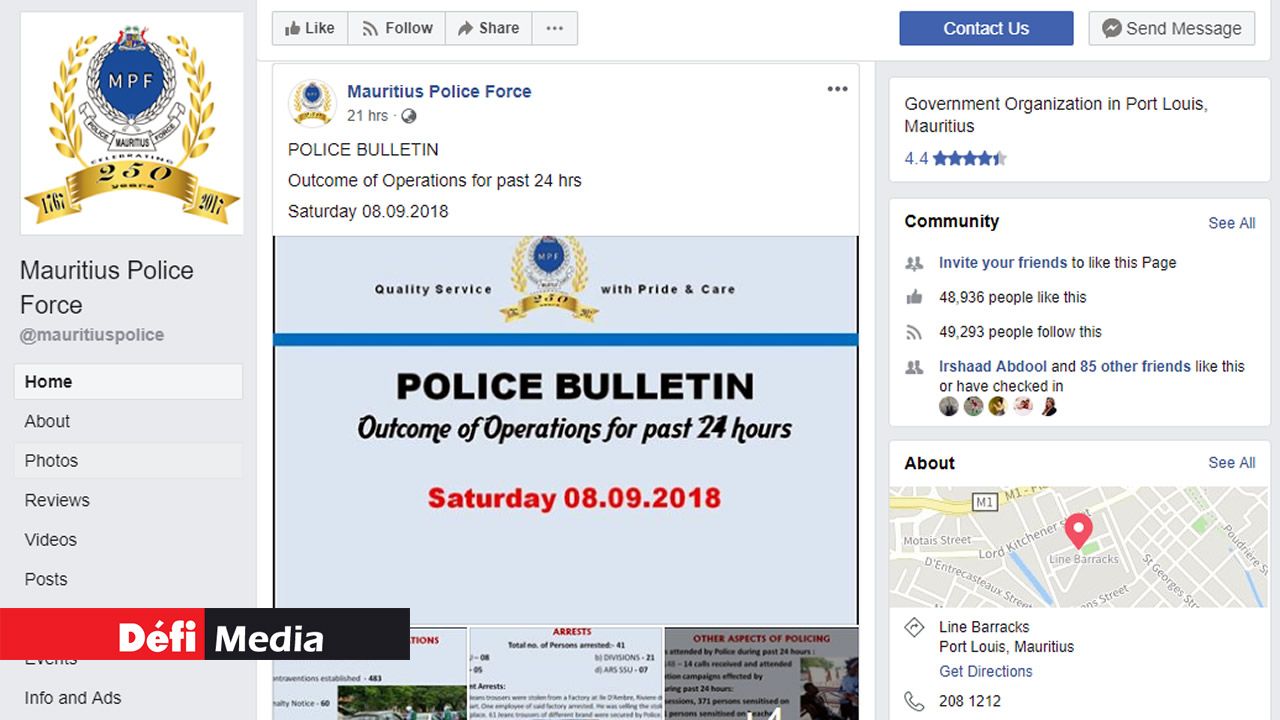Expand Community with See All
The width and height of the screenshot is (1280, 720).
point(1231,223)
